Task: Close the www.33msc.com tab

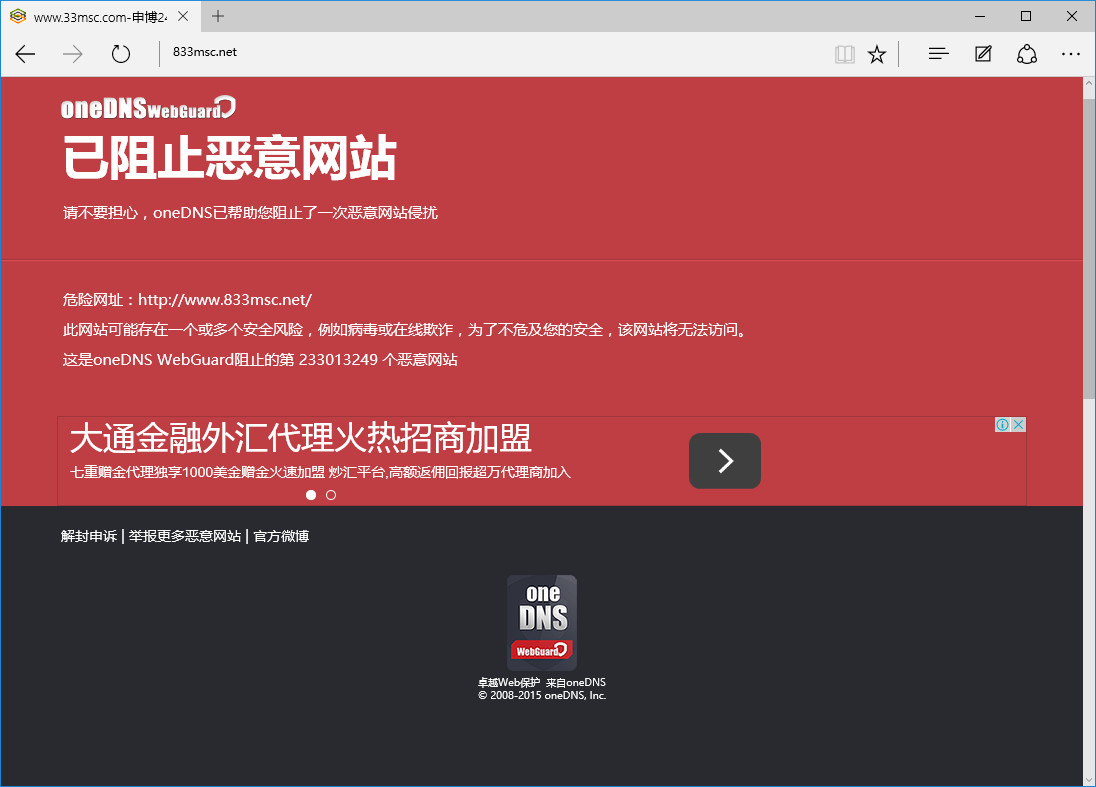Action: pos(183,16)
